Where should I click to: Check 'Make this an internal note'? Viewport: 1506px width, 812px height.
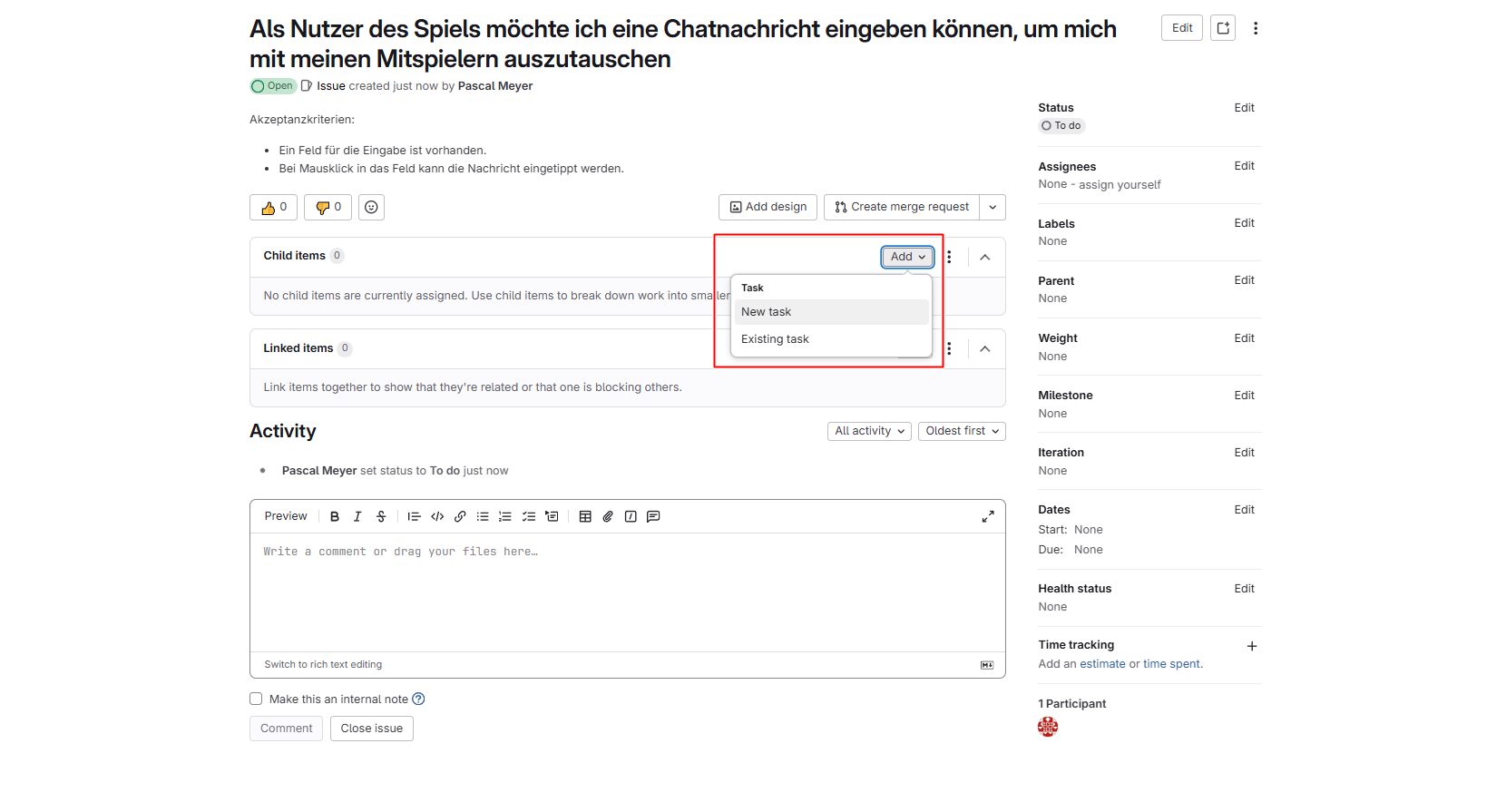(256, 699)
